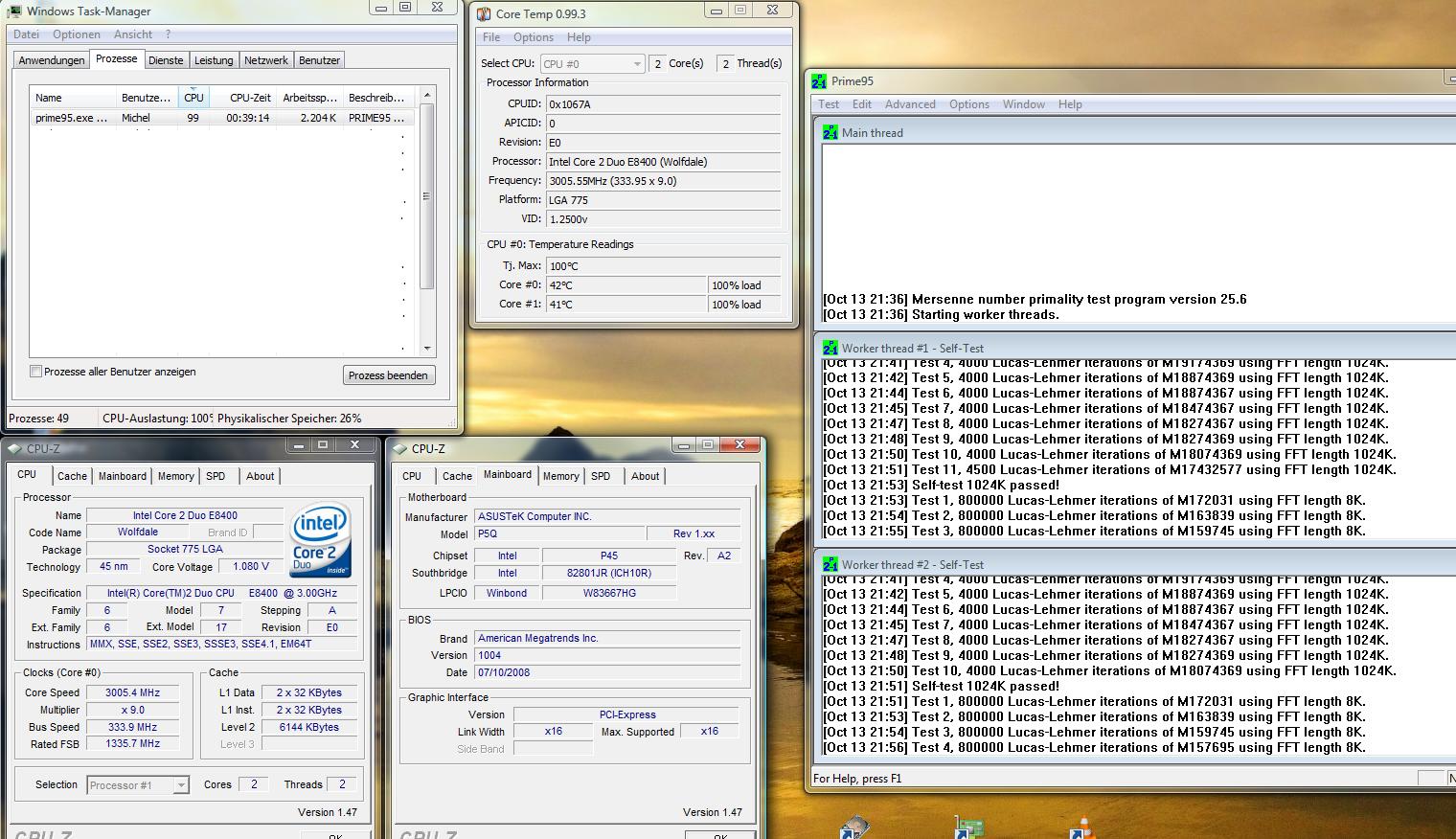Click the Prime95 window title icon

point(819,81)
